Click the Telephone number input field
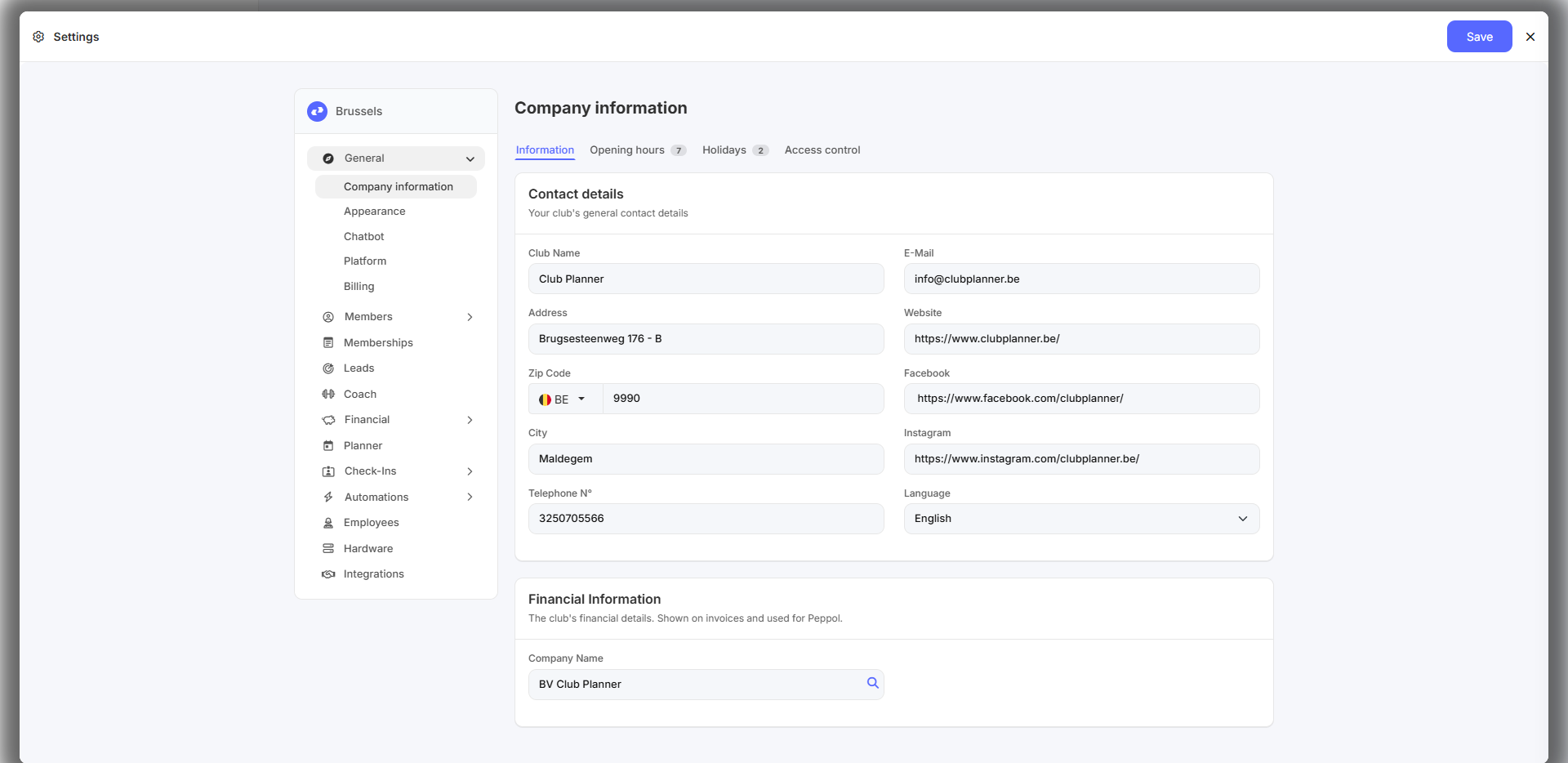Screen dimensions: 1568x763 pyautogui.click(x=706, y=519)
